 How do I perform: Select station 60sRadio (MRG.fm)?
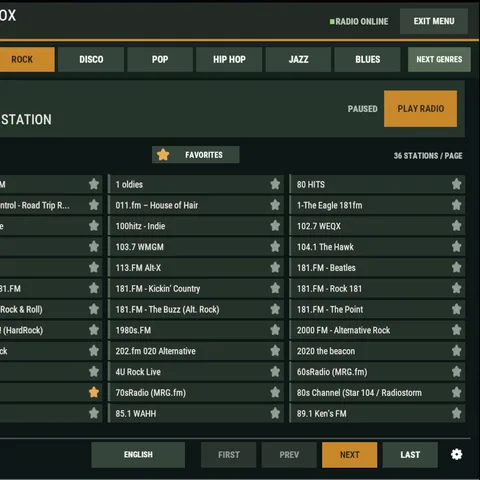click(x=377, y=372)
